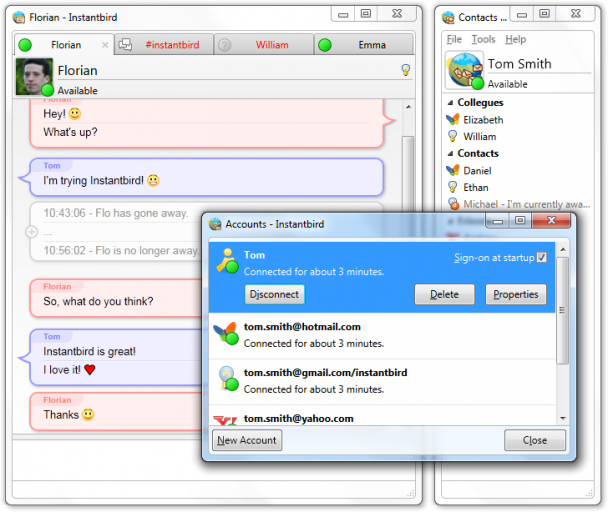Open Properties for Tom account
608x512 pixels.
pyautogui.click(x=517, y=294)
